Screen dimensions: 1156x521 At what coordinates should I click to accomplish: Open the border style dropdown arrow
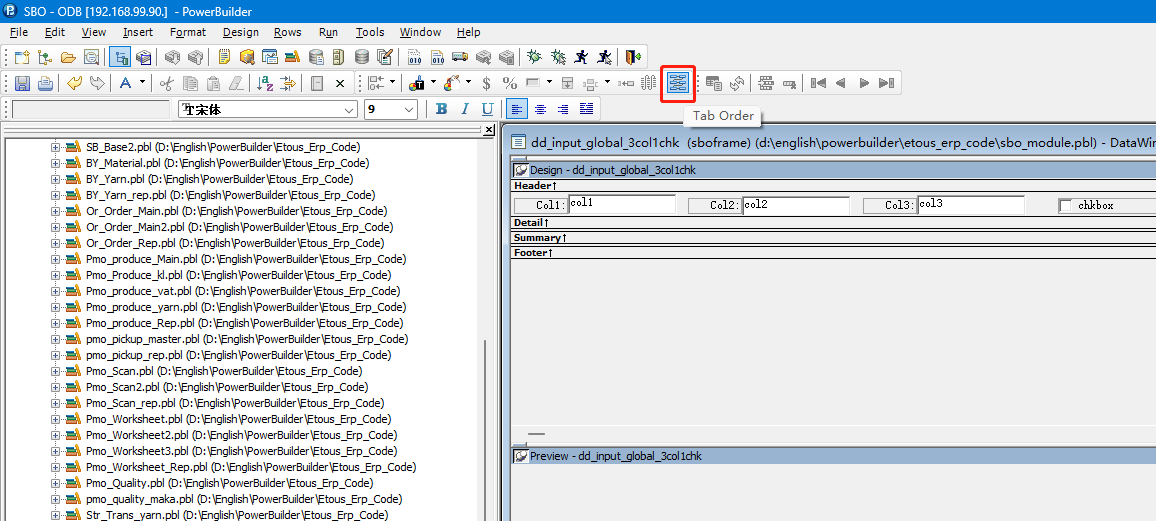point(549,83)
